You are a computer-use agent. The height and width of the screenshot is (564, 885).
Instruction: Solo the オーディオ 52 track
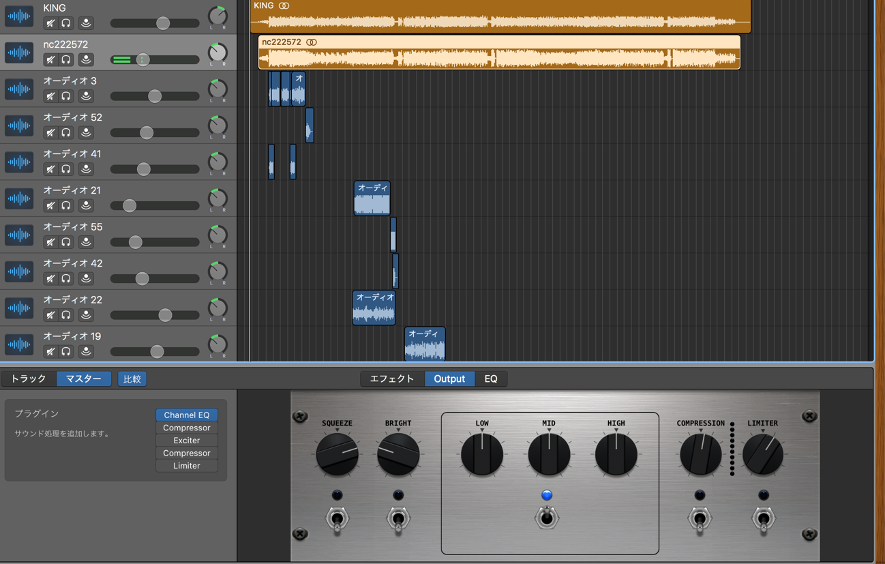[66, 132]
